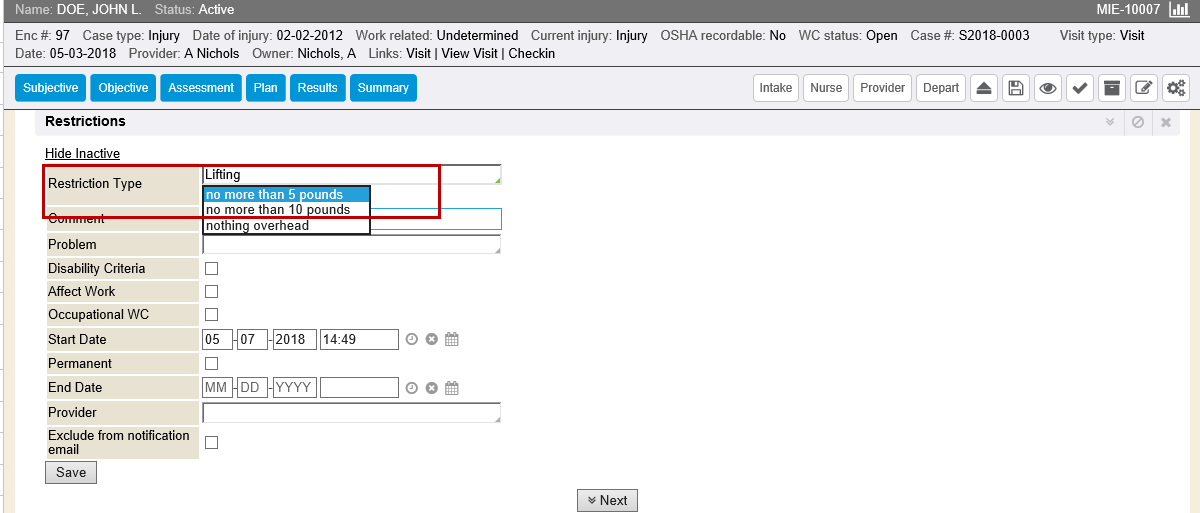The width and height of the screenshot is (1200, 513).
Task: Tick the Permanent checkbox
Action: [211, 364]
